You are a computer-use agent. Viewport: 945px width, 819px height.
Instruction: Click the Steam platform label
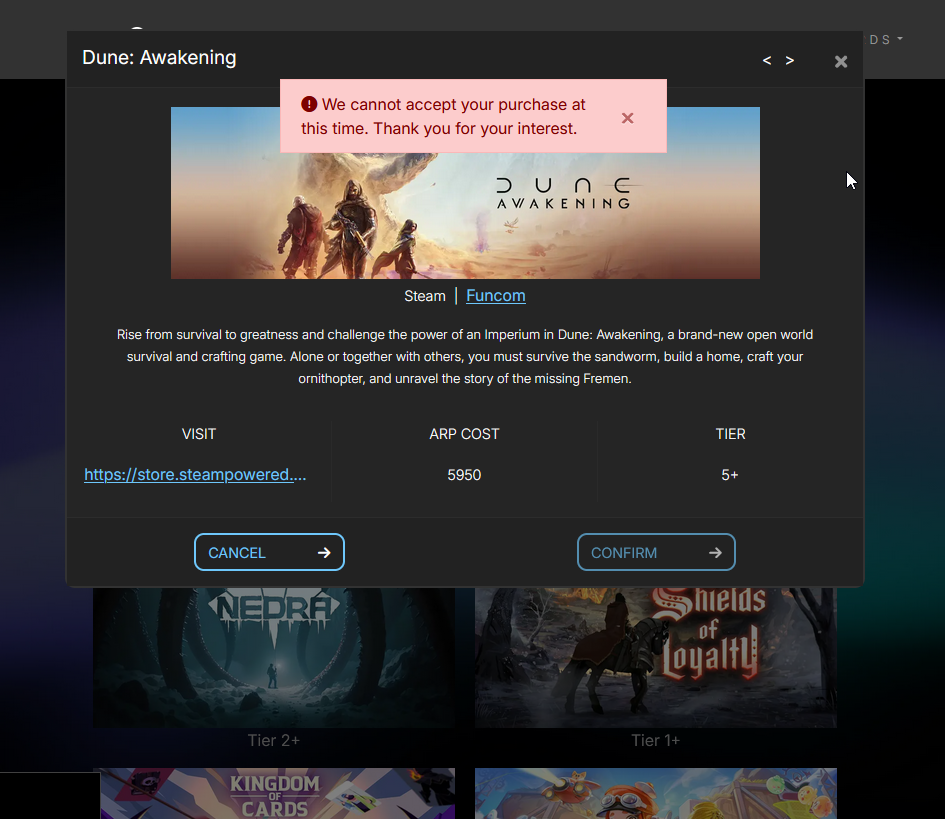(425, 296)
